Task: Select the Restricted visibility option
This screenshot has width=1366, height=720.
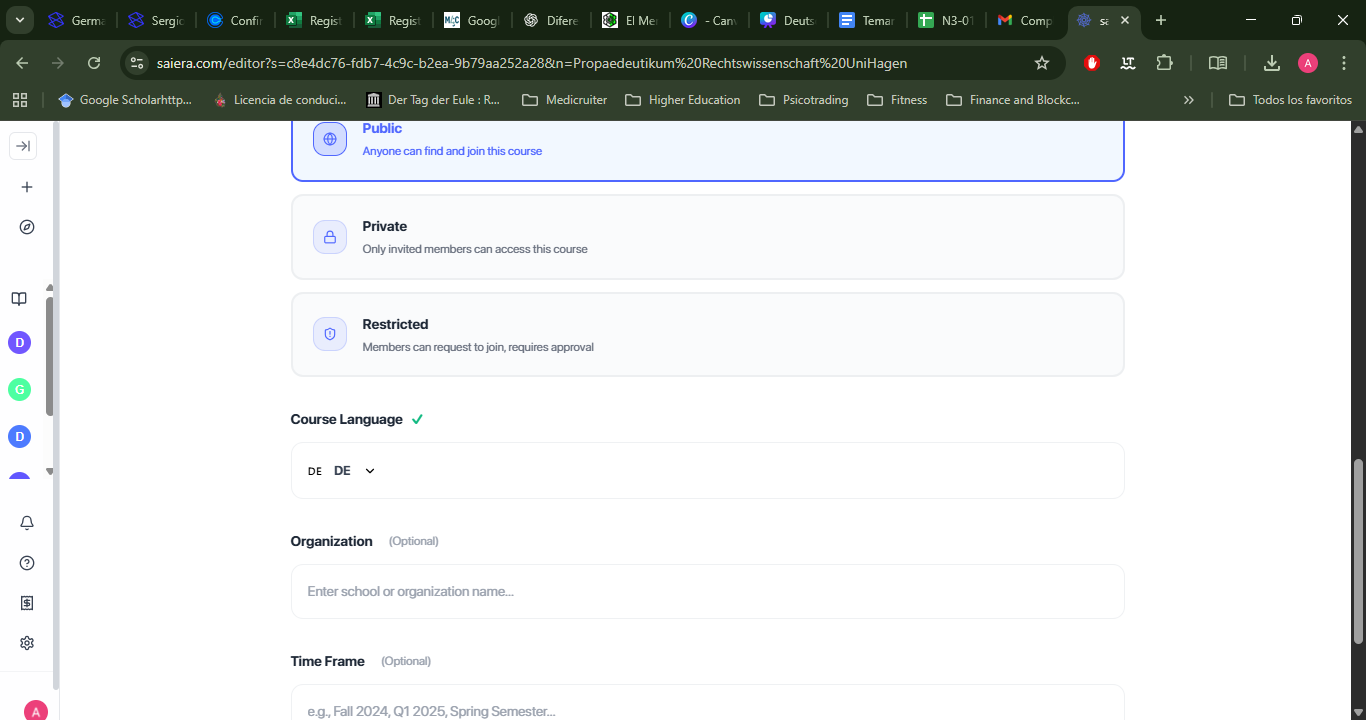Action: [707, 335]
